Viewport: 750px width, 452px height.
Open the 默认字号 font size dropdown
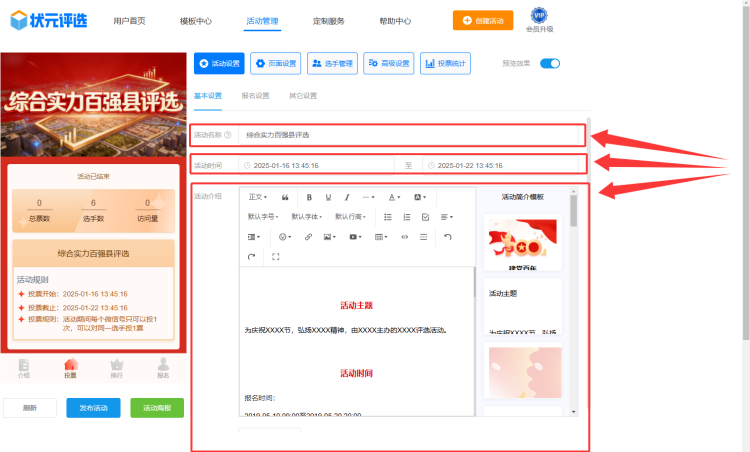point(263,217)
